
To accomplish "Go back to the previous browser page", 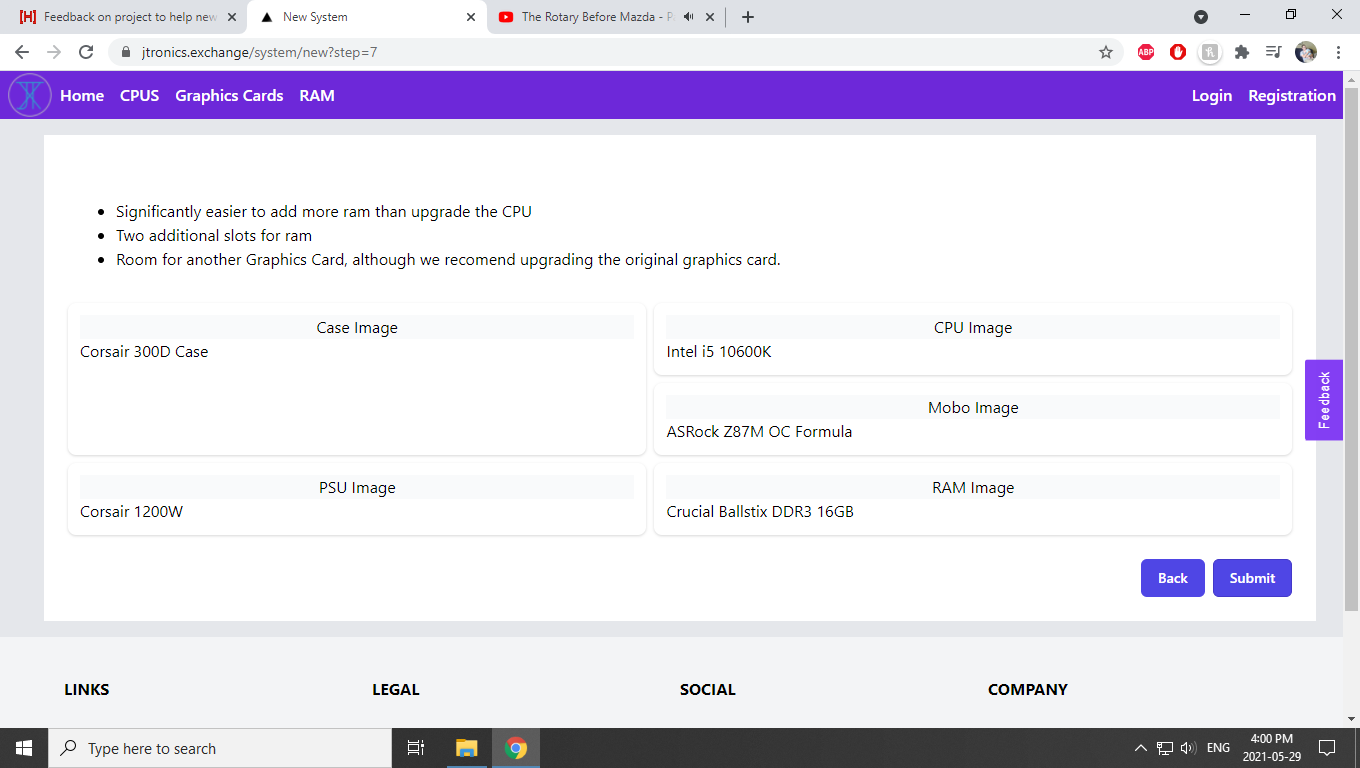I will 22,52.
